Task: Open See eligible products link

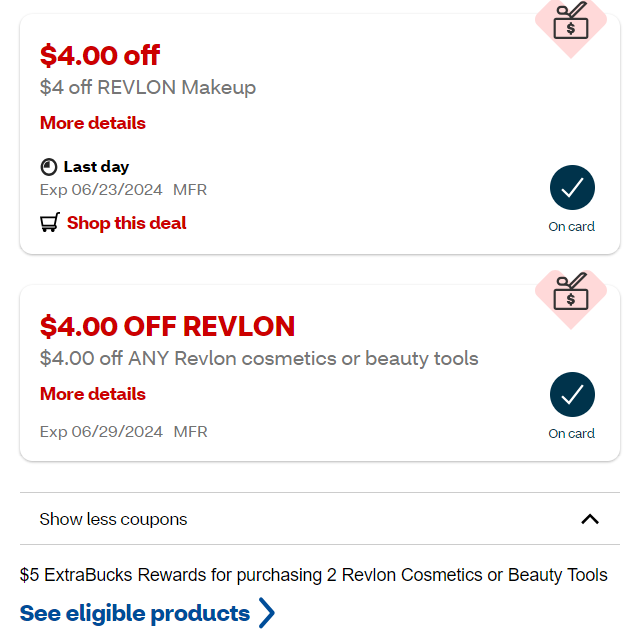Action: (x=135, y=613)
